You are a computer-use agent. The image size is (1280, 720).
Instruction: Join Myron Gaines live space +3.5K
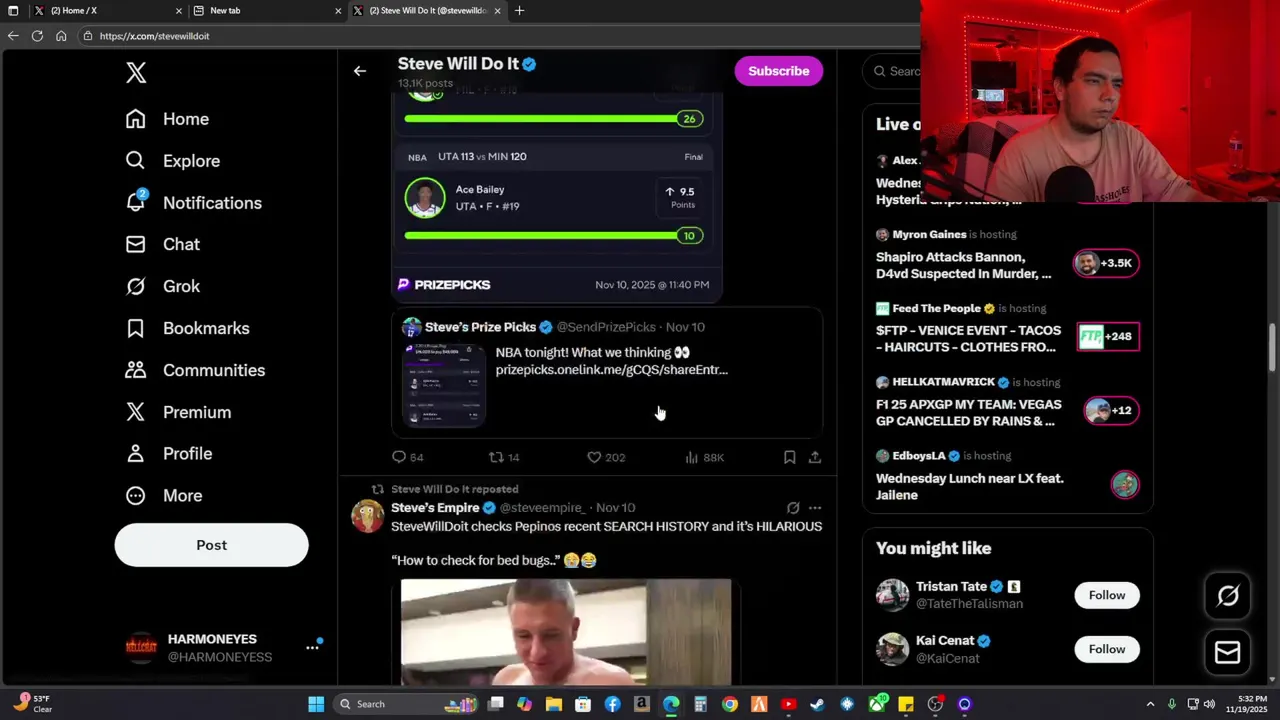[x=1106, y=263]
